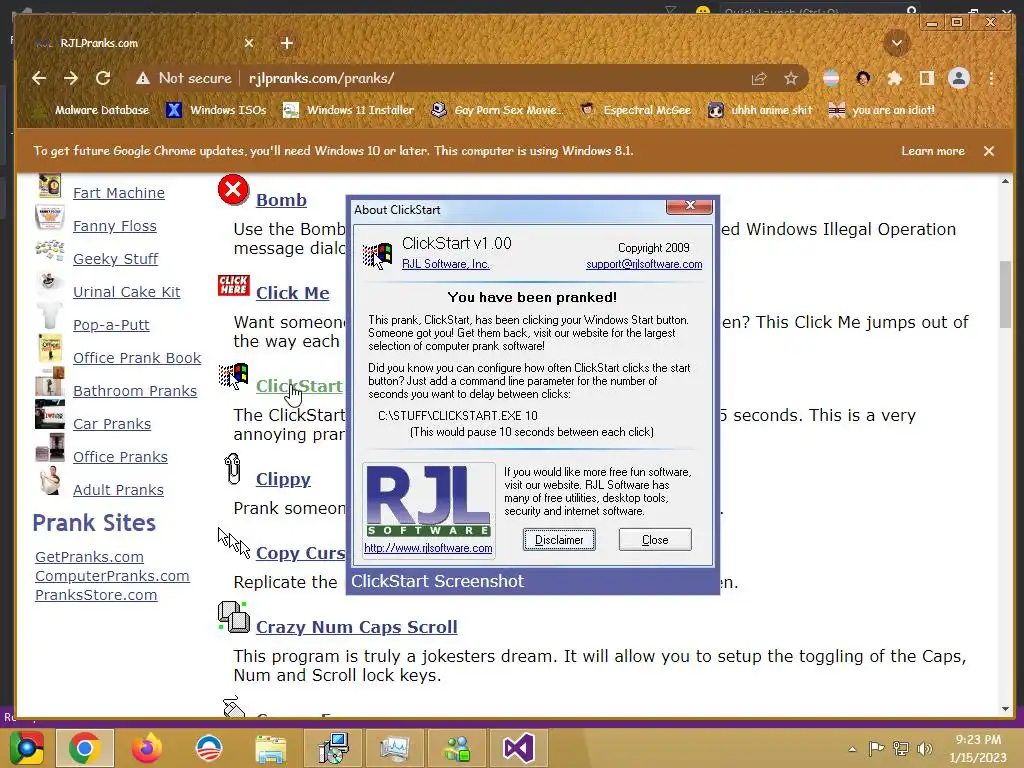The height and width of the screenshot is (768, 1024).
Task: Open Malware Database bookmark
Action: (93, 110)
